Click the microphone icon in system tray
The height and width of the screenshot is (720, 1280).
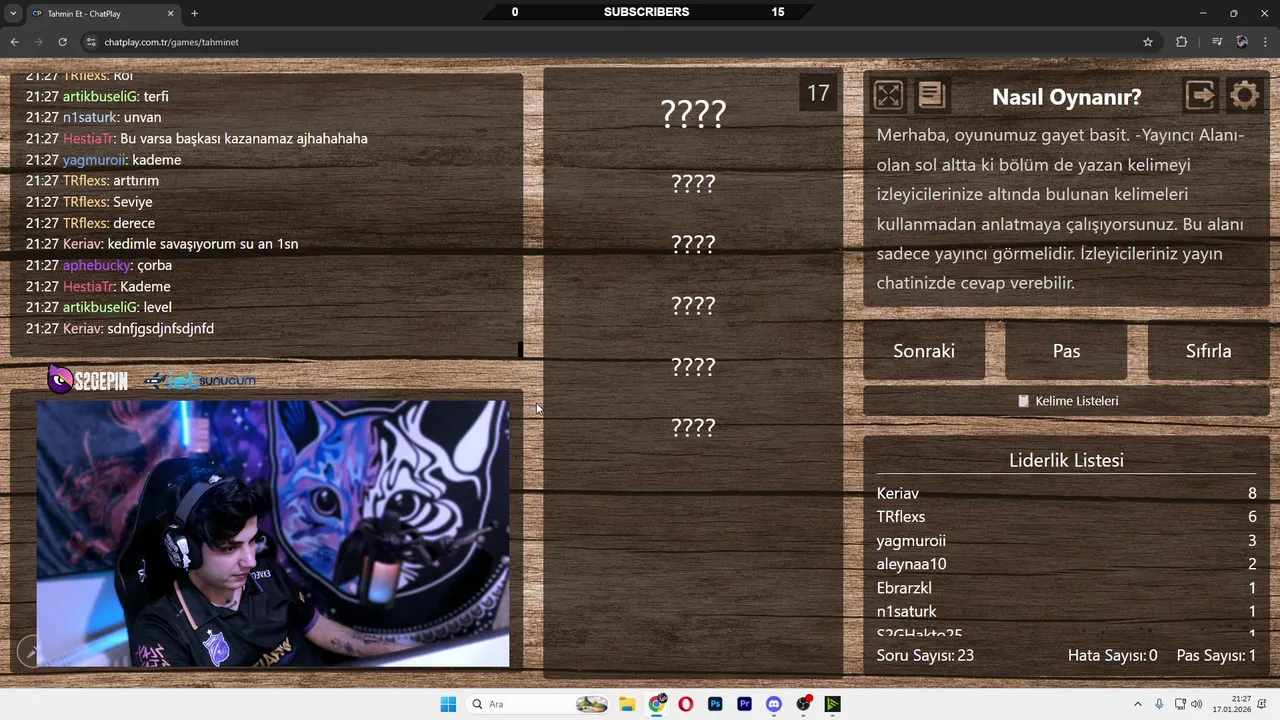point(1159,704)
